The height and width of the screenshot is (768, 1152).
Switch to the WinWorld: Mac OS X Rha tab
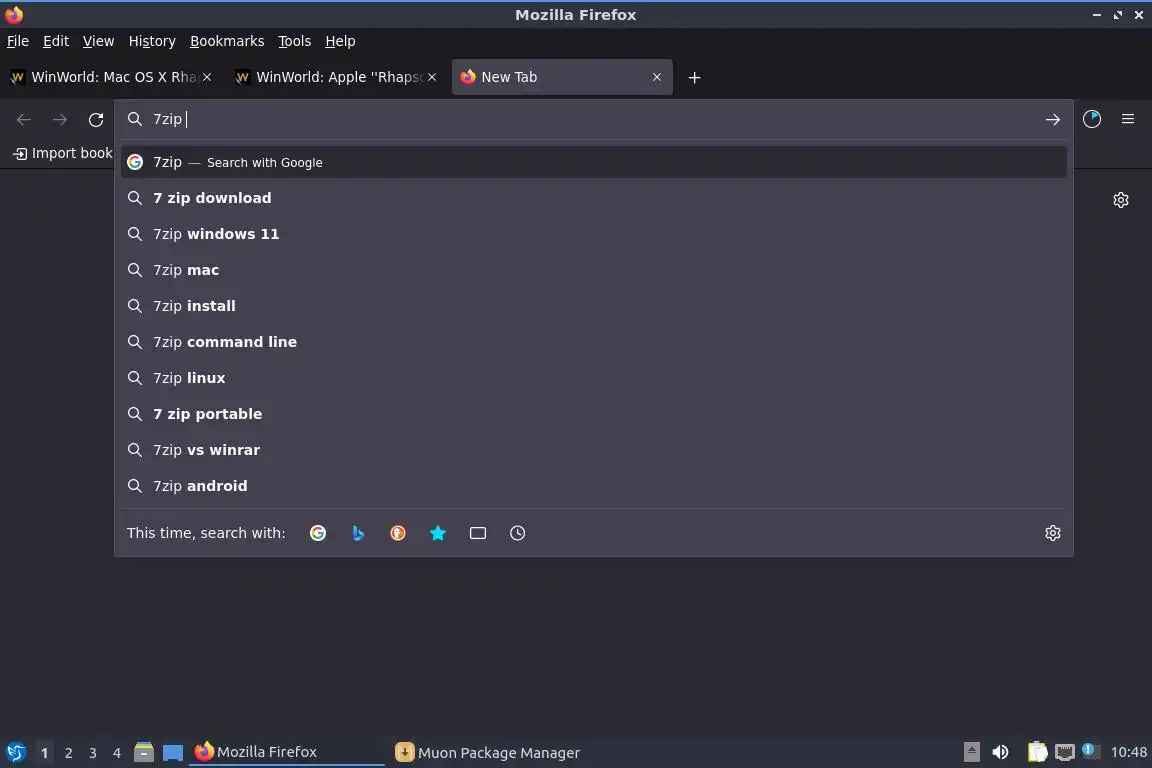click(112, 77)
